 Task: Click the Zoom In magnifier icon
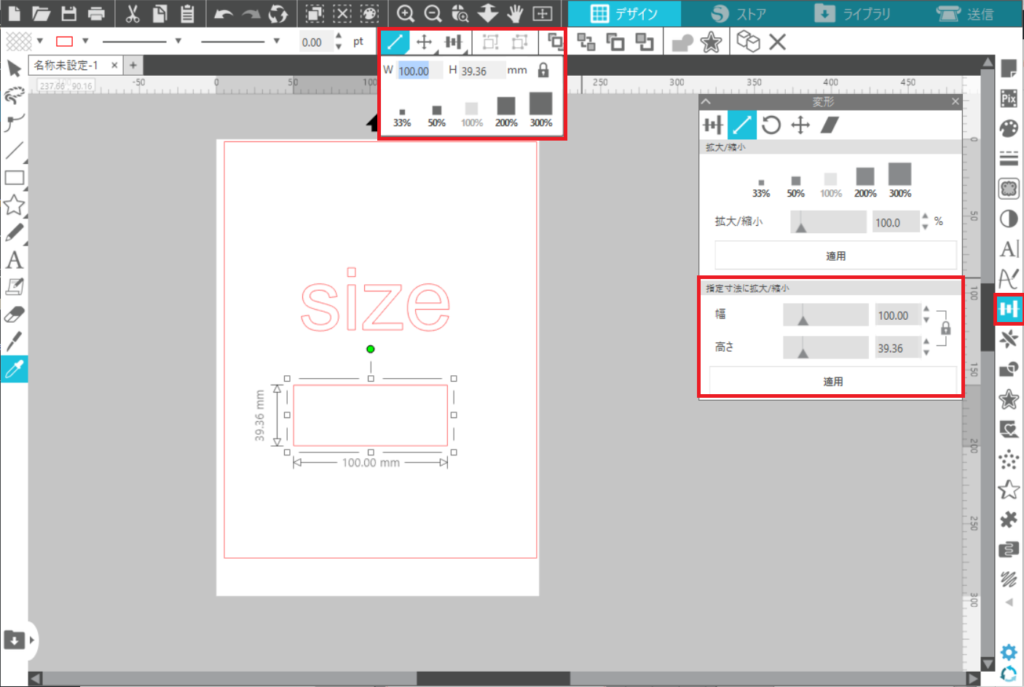tap(405, 14)
